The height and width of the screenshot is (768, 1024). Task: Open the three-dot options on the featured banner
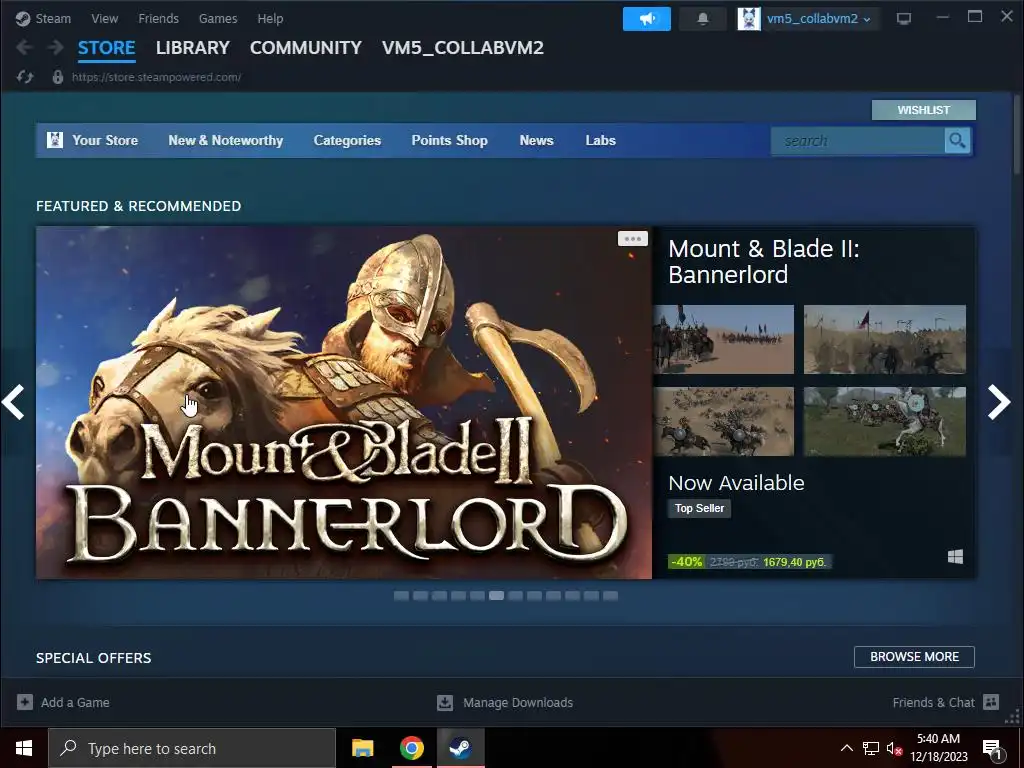(633, 238)
